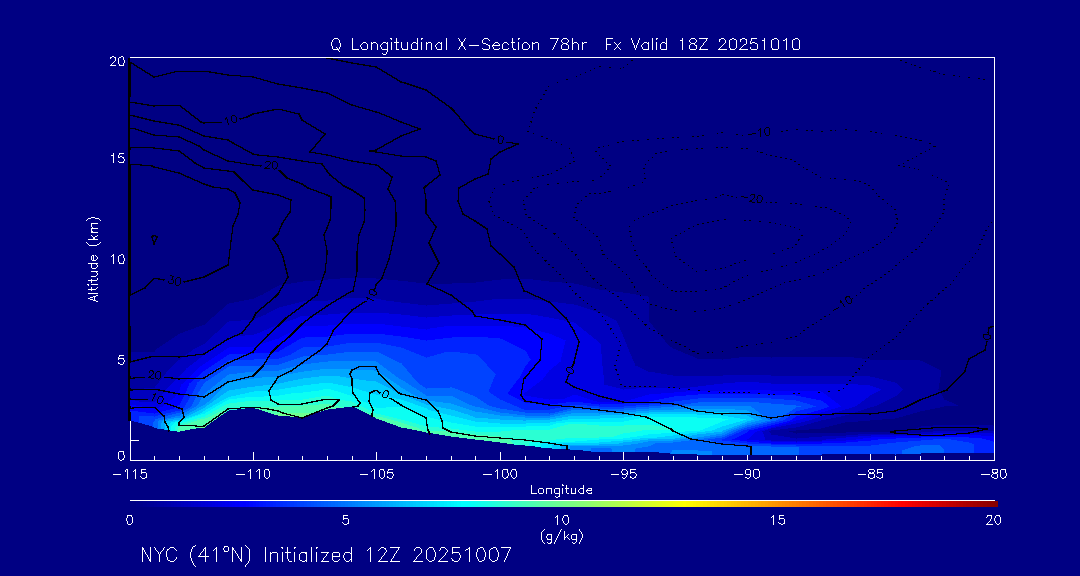Click the contour label '30' on the solid line
The image size is (1080, 576).
[174, 280]
